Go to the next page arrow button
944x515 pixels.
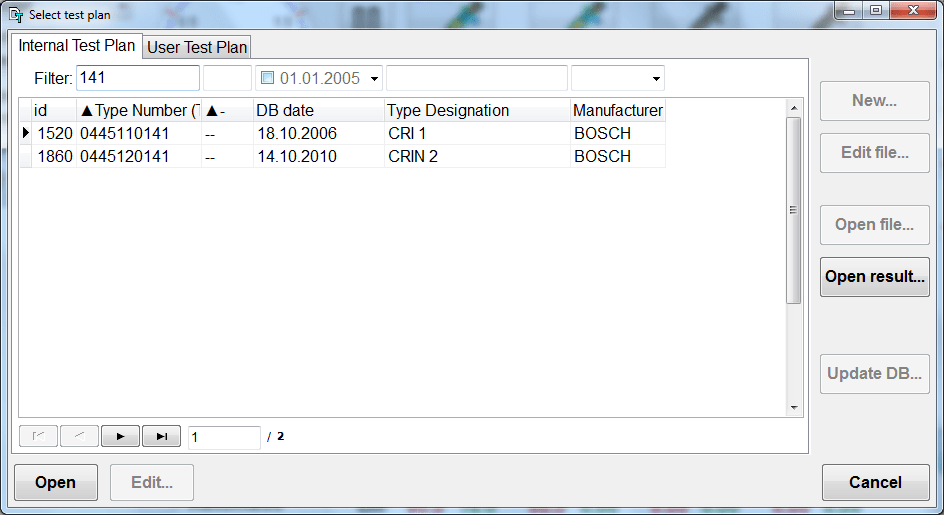point(120,436)
